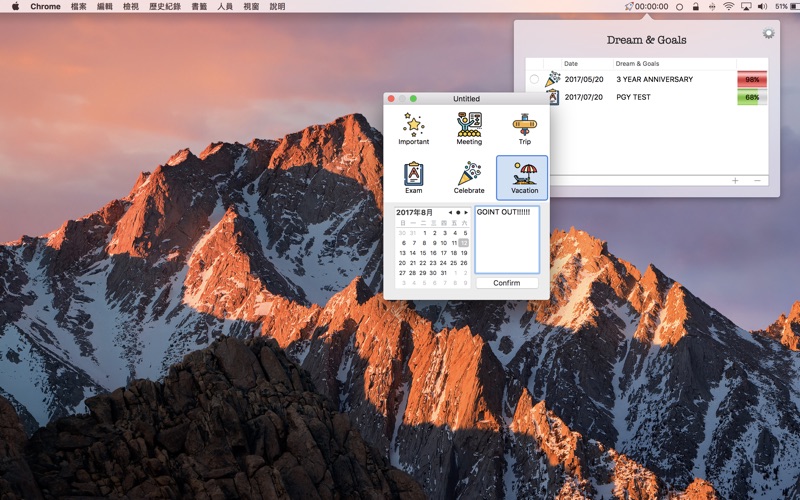Screen dimensions: 800x500
Task: Pick the Trip airplane category icon
Action: coord(524,129)
